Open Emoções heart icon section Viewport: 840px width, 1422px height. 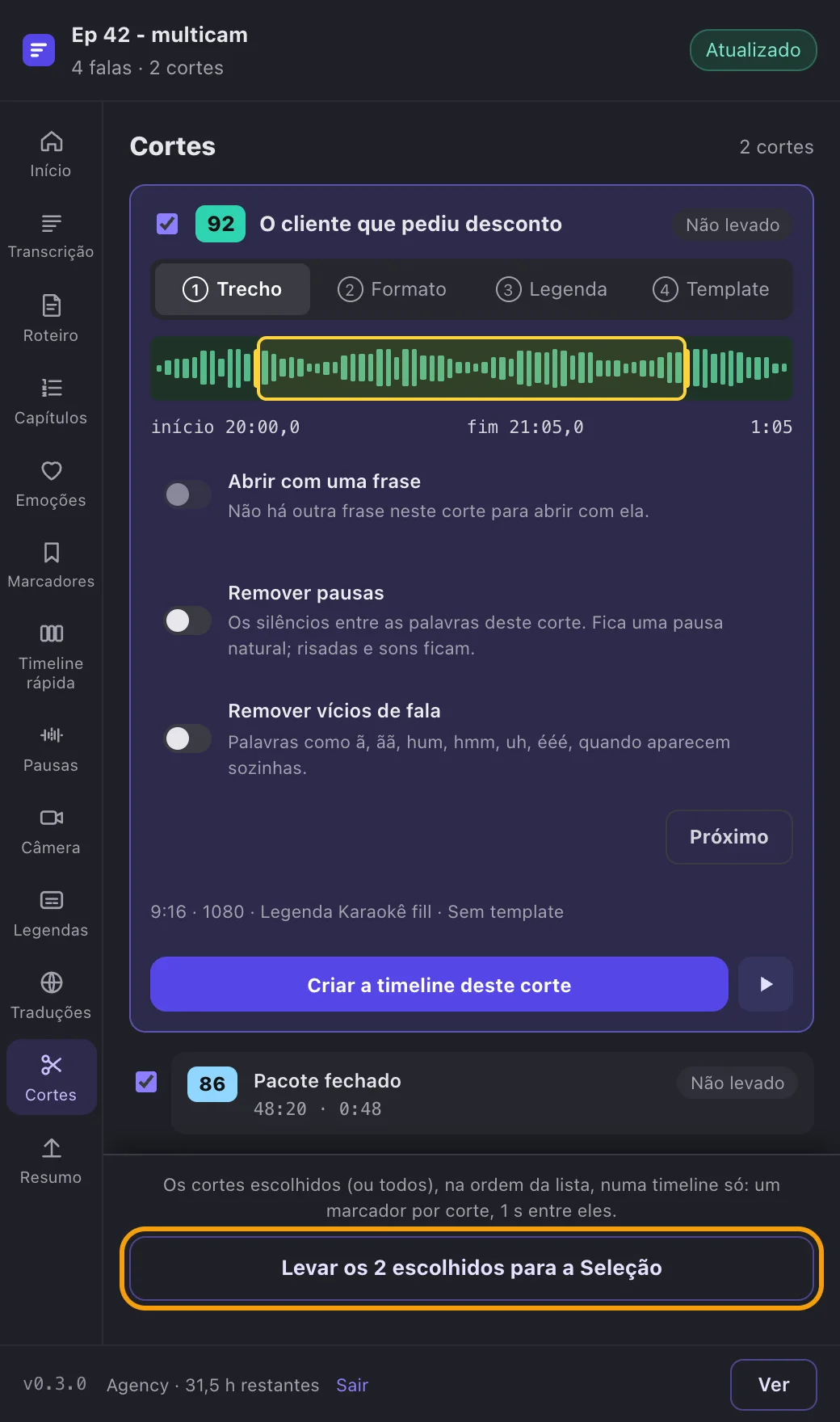pos(51,484)
